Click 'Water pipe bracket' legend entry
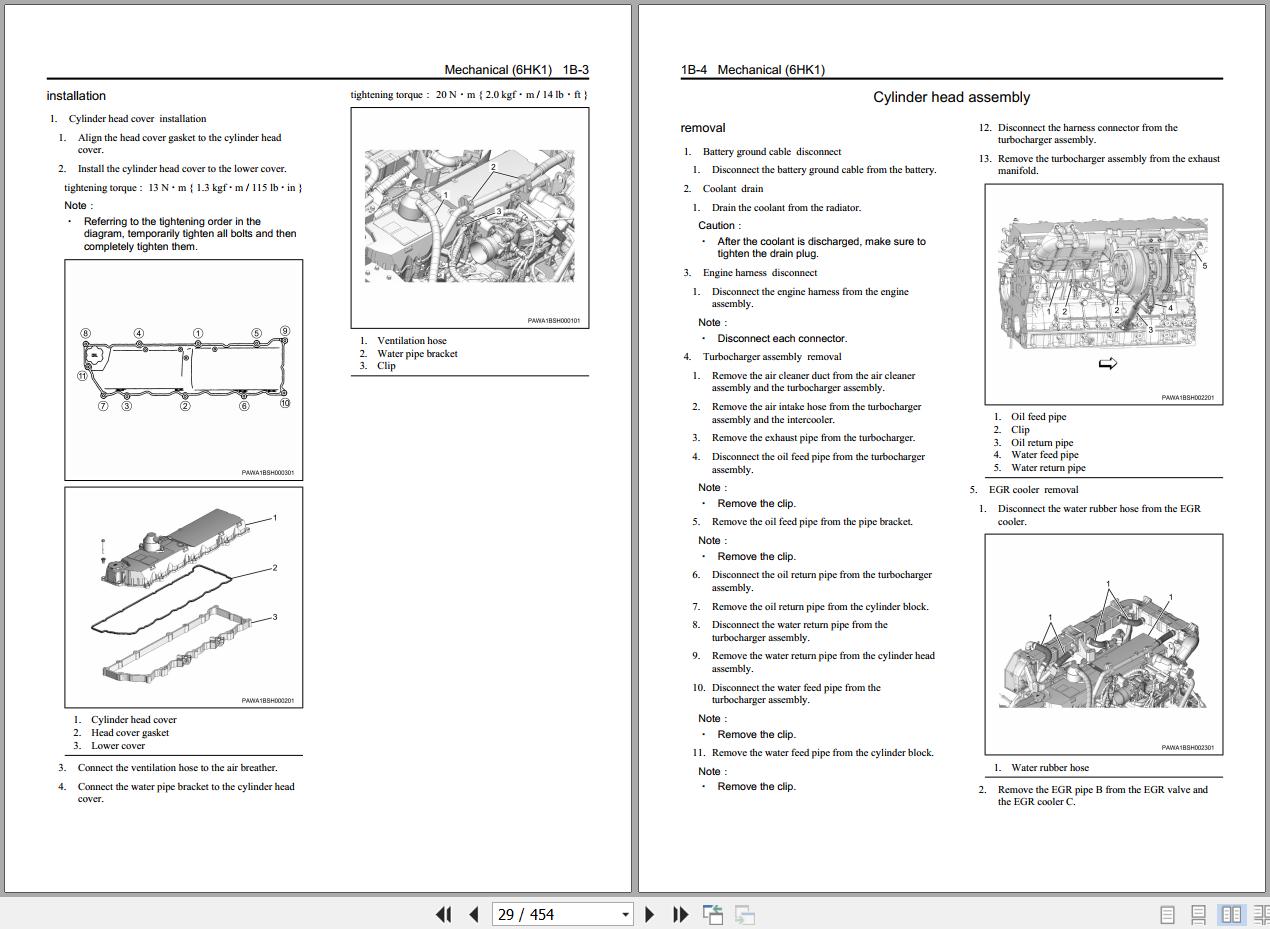This screenshot has height=929, width=1270. click(x=417, y=353)
